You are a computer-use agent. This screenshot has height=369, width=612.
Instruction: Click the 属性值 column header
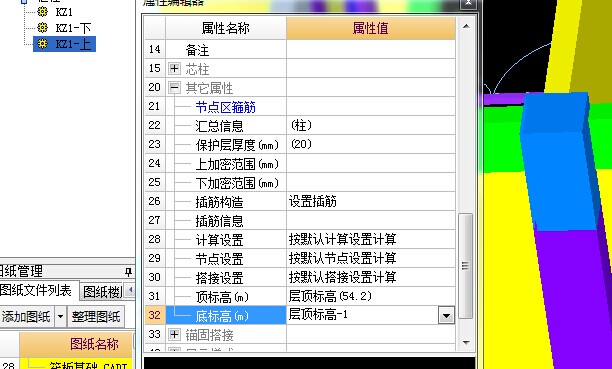[370, 28]
